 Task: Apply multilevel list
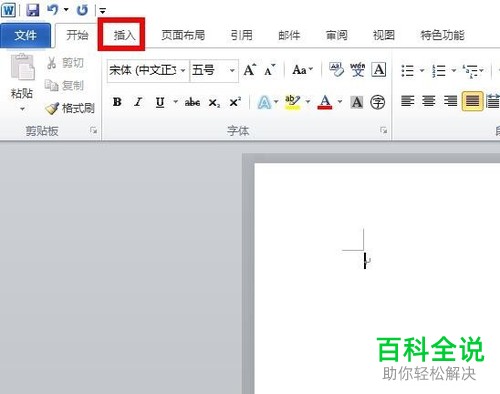pos(470,71)
